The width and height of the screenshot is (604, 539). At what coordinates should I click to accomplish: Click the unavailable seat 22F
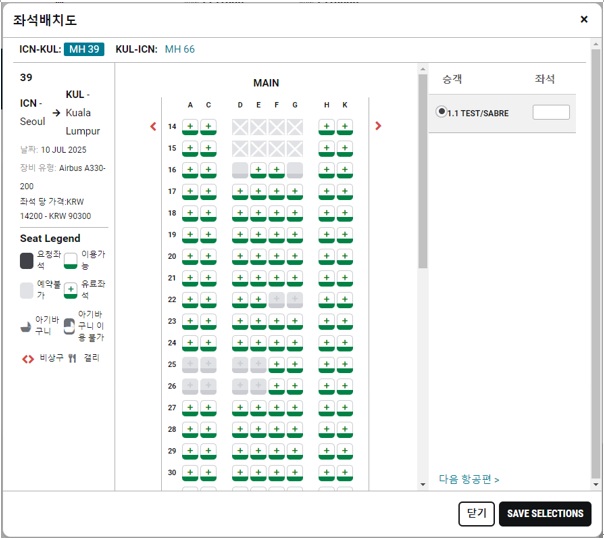click(x=277, y=299)
